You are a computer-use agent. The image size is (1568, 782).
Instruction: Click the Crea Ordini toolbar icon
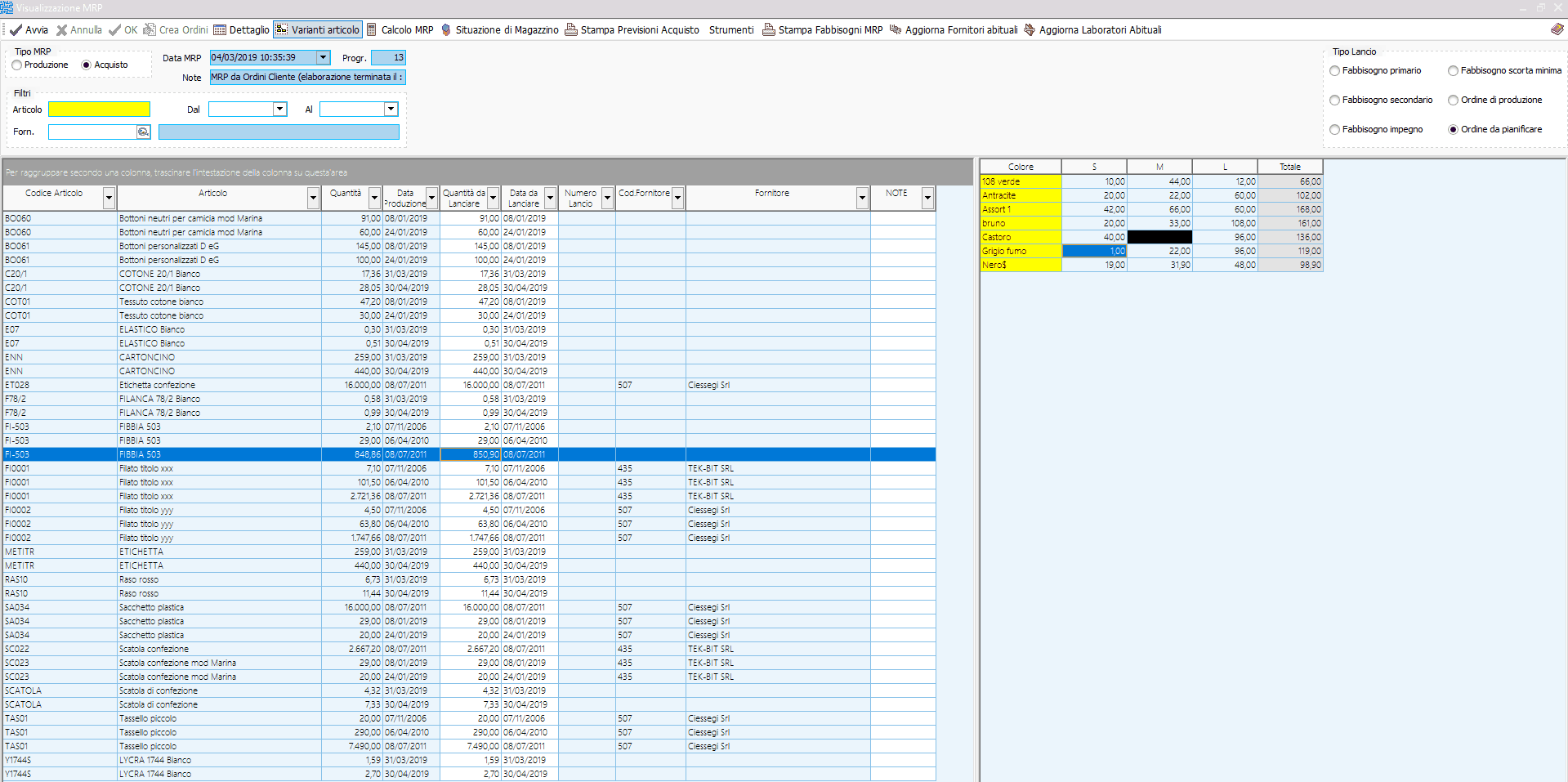click(x=176, y=30)
